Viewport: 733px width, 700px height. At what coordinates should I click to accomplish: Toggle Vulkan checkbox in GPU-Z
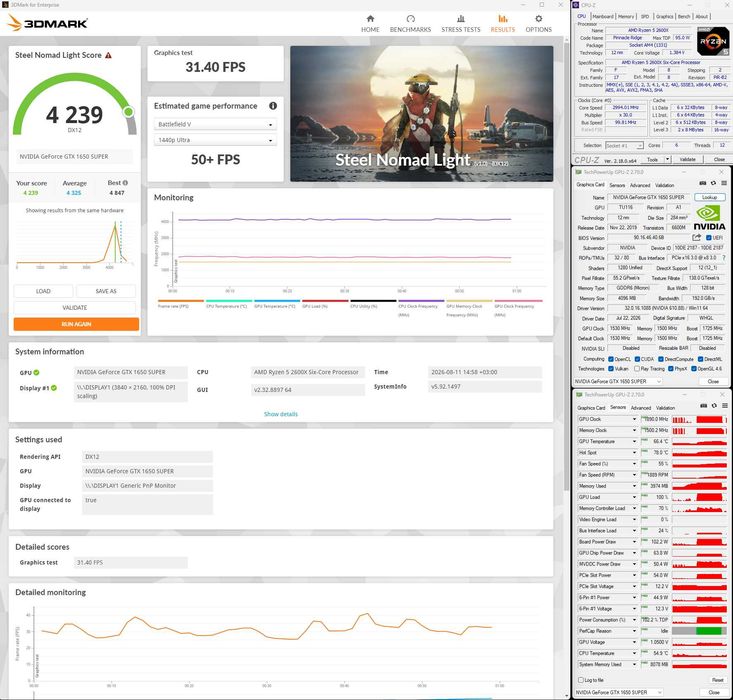(x=611, y=368)
